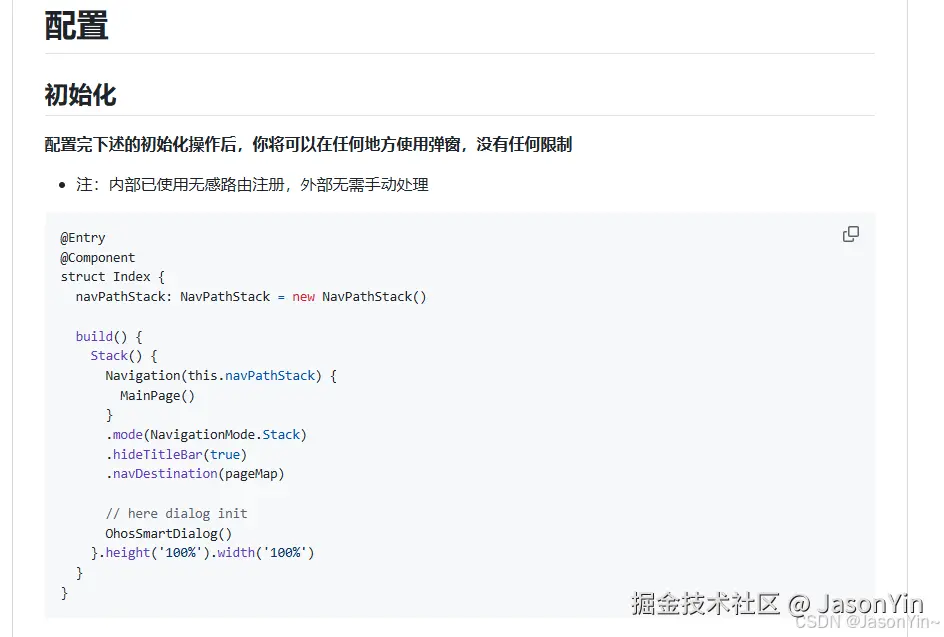This screenshot has width=944, height=637.
Task: Click the @Component decorator line
Action: point(98,258)
